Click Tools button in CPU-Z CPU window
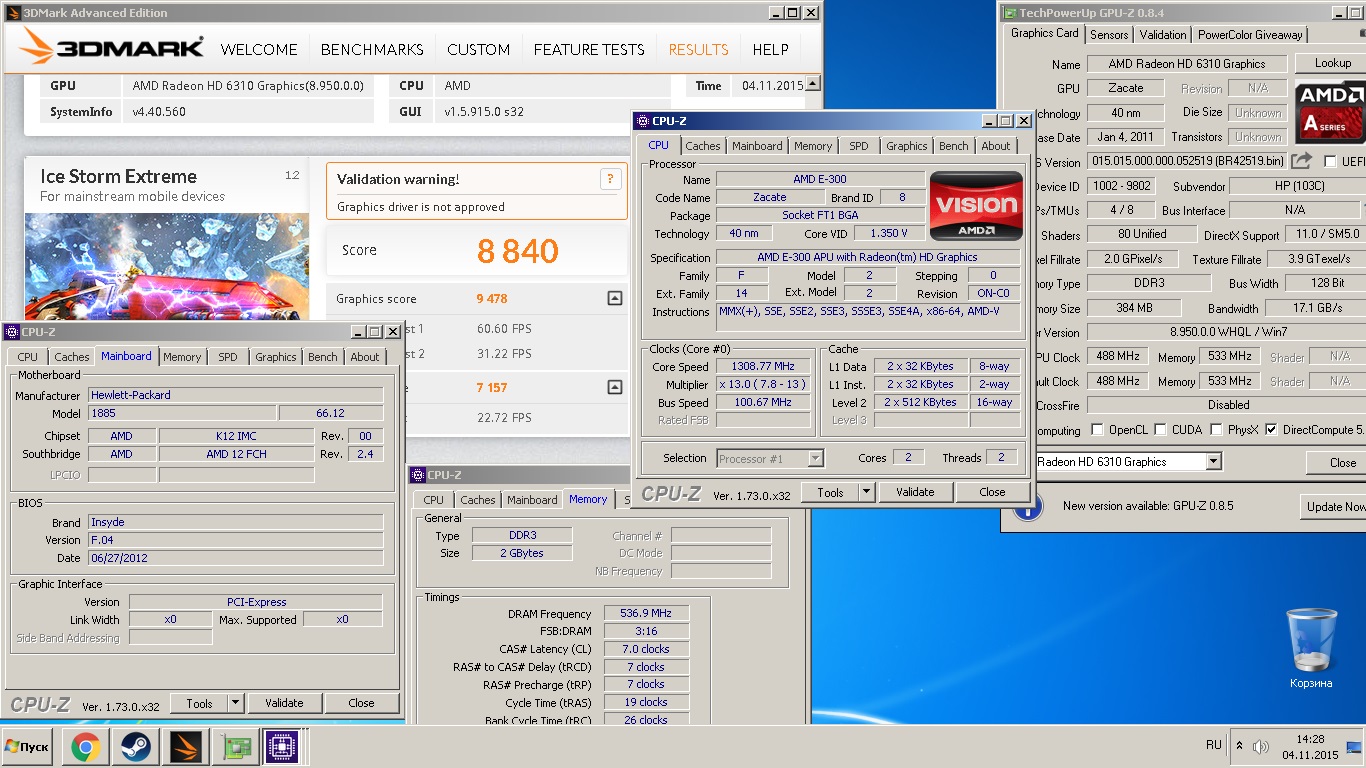This screenshot has height=768, width=1366. click(830, 492)
